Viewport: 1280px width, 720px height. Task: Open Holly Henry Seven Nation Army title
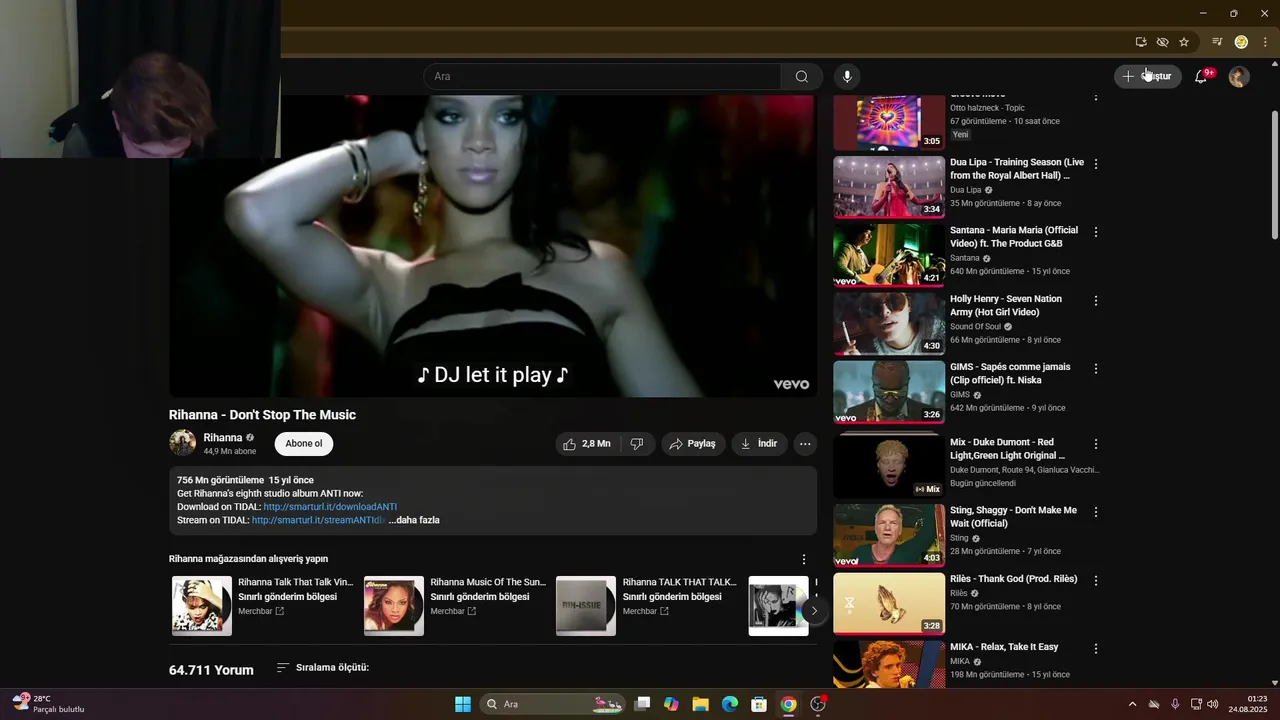(1006, 305)
